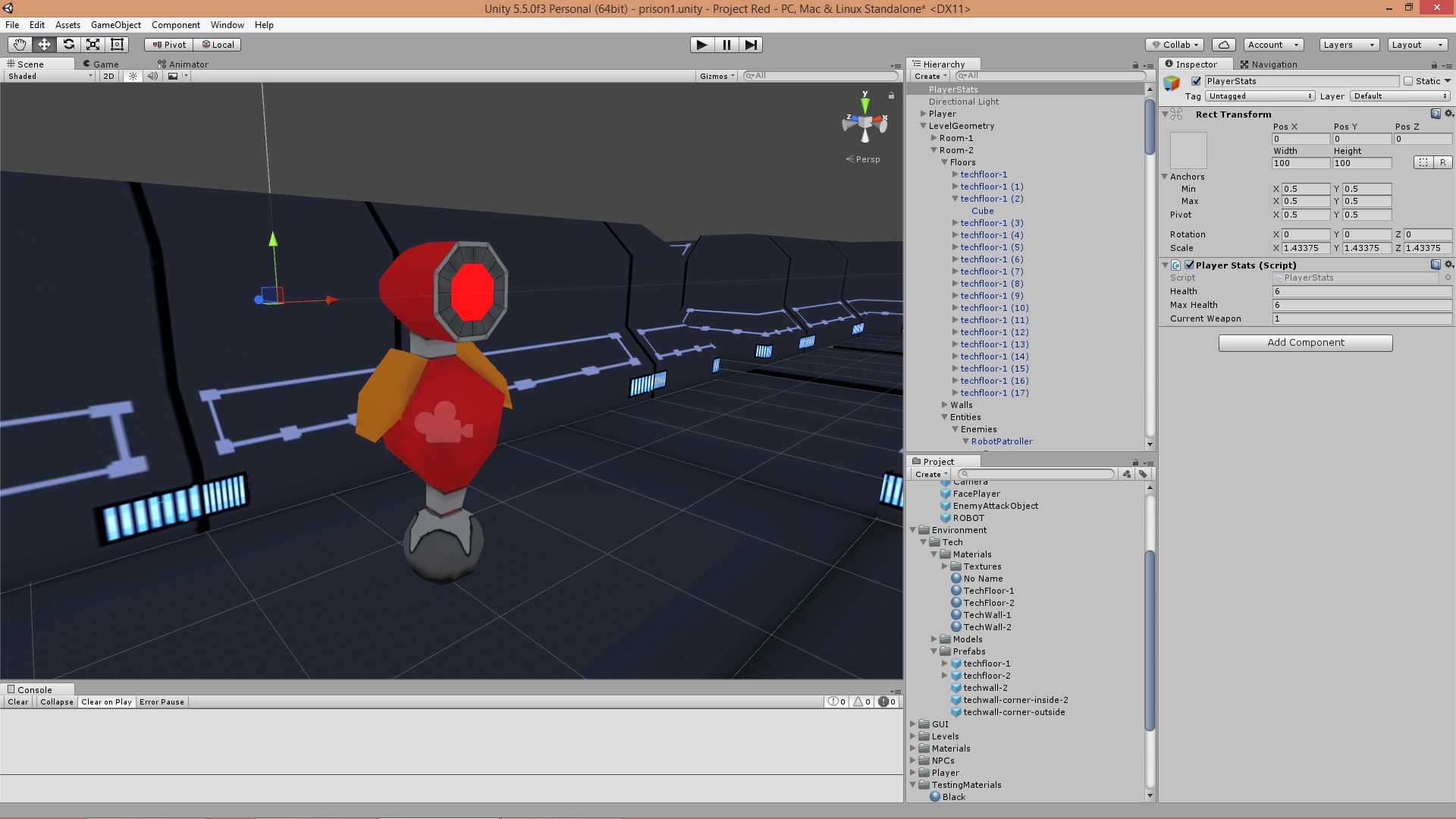Enable the Static checkbox

(x=1408, y=81)
